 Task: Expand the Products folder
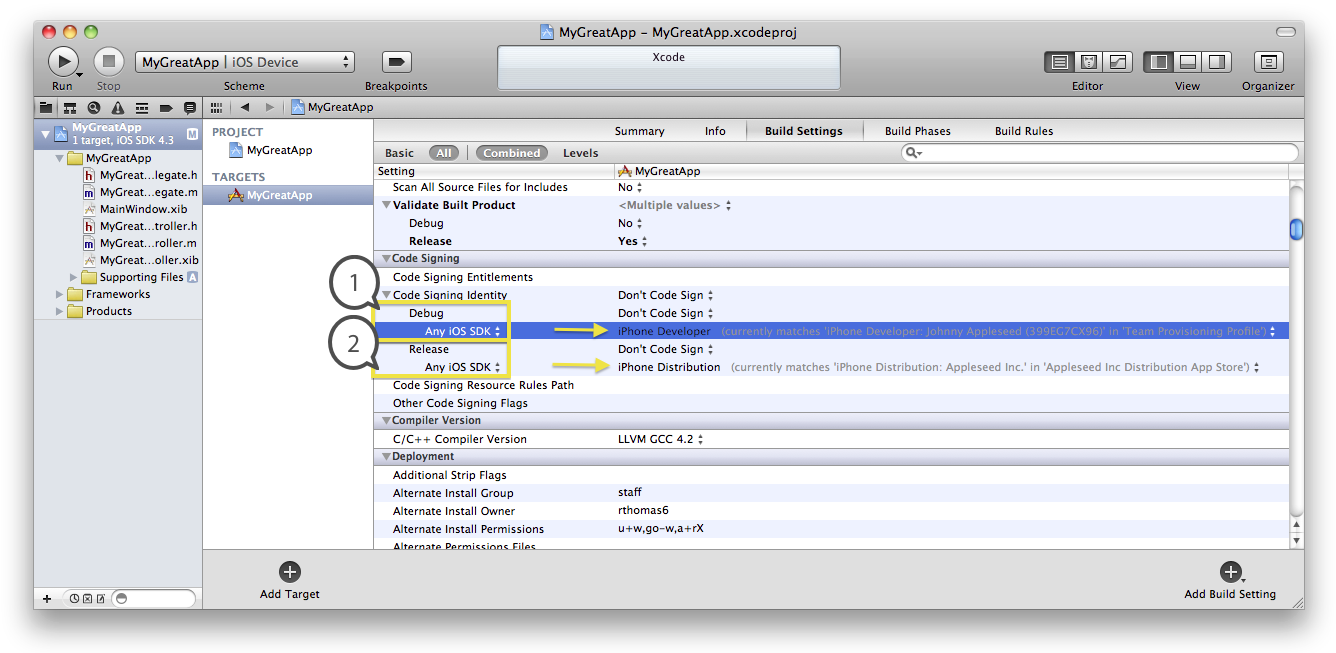click(60, 311)
